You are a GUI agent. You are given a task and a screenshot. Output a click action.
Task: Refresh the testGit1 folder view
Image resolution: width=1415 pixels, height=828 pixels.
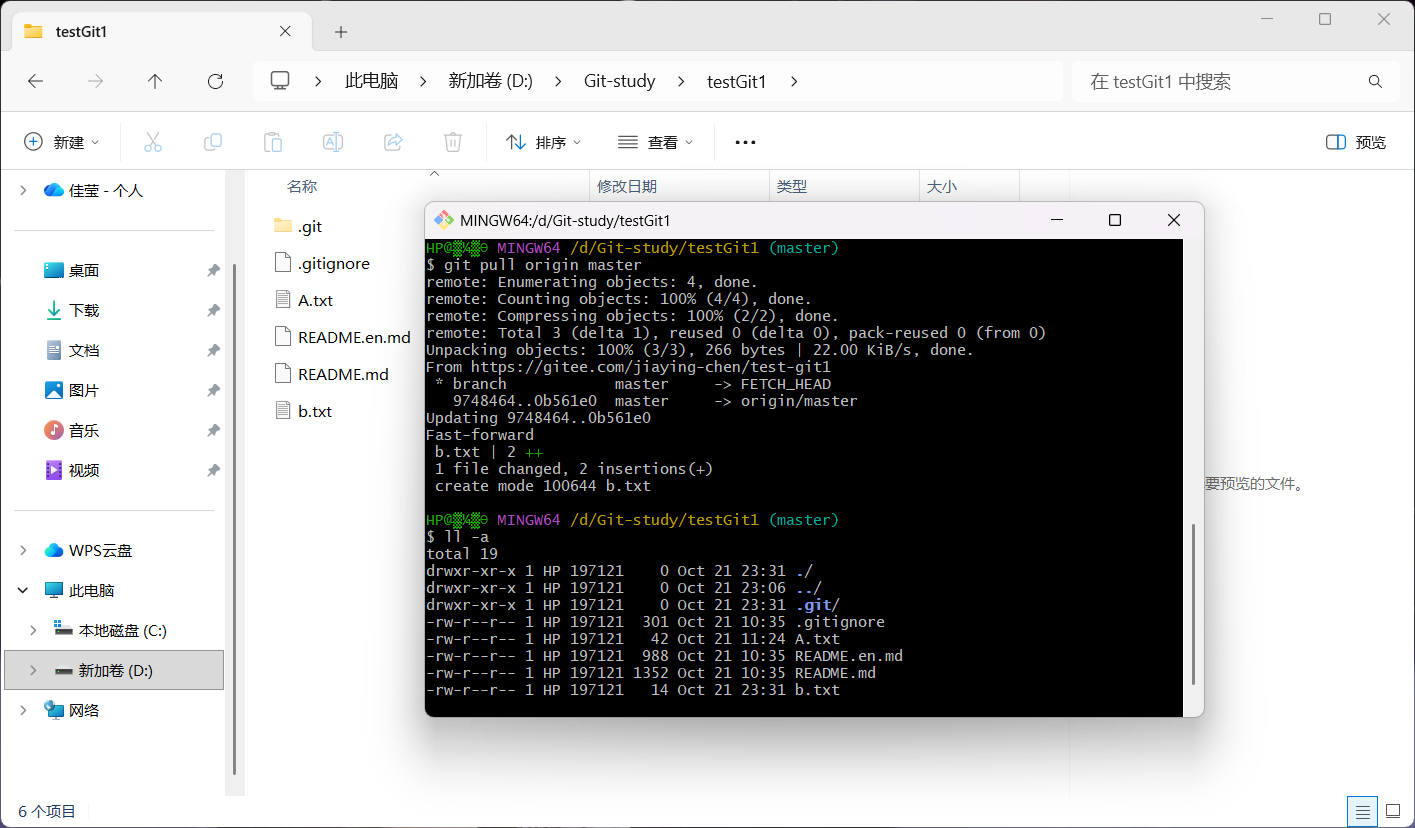point(215,81)
